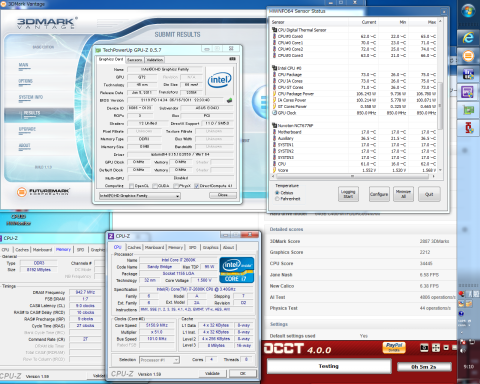Image resolution: width=480 pixels, height=384 pixels.
Task: Switch to the GPU-Z Validation tab
Action: point(155,60)
